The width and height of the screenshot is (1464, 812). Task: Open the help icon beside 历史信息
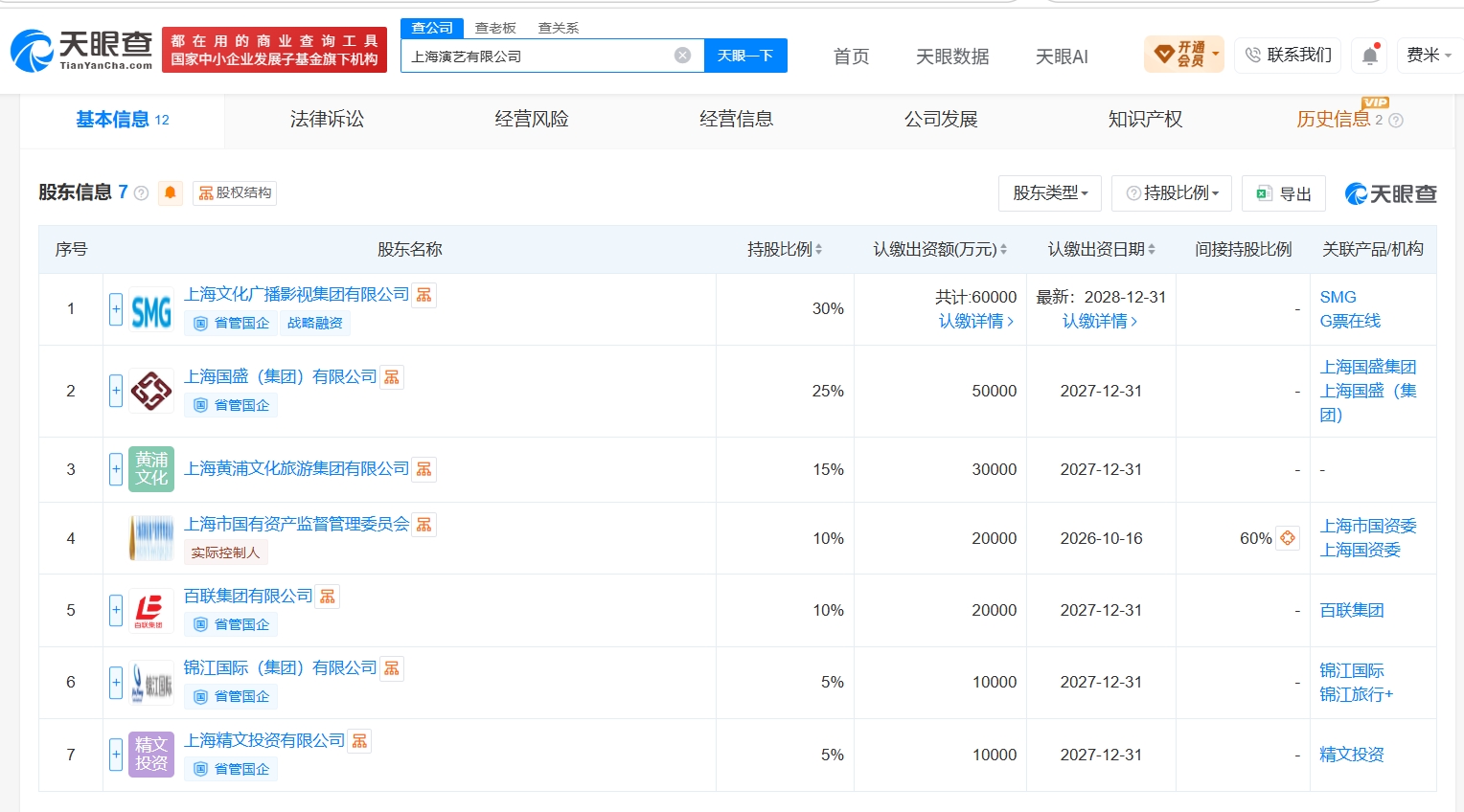coord(1396,121)
